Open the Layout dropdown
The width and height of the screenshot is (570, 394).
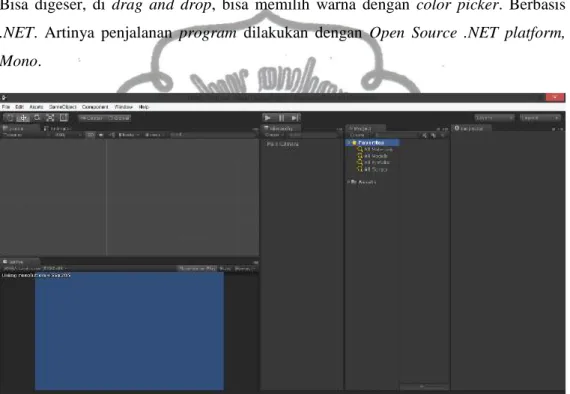(x=540, y=118)
